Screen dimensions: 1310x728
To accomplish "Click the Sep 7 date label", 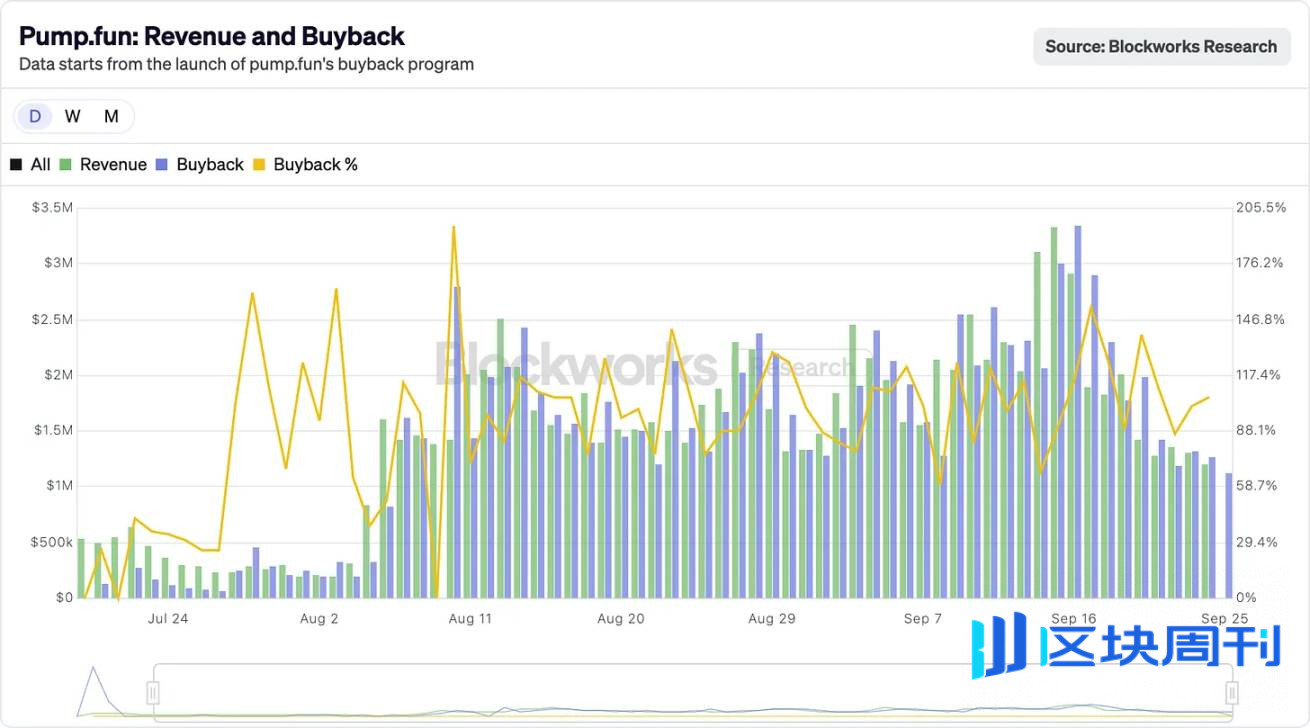I will point(923,618).
